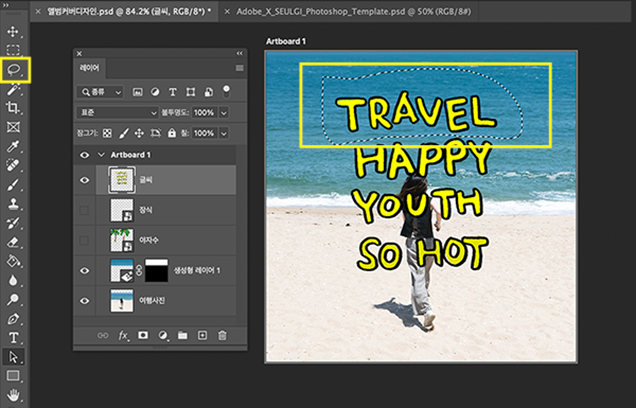Select the 여행사진 layer thumbnail
Screen dimensions: 636x408
pyautogui.click(x=122, y=301)
